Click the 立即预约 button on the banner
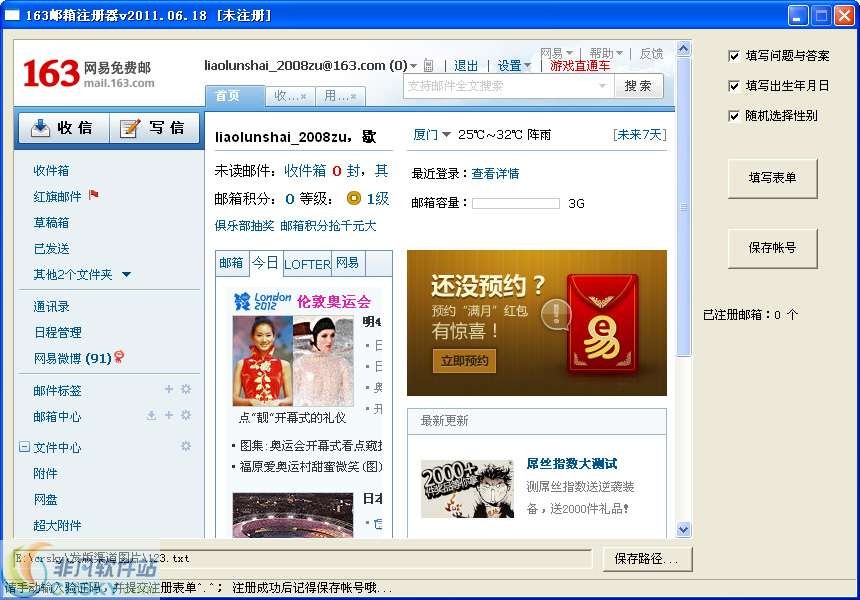This screenshot has width=860, height=600. (x=465, y=361)
